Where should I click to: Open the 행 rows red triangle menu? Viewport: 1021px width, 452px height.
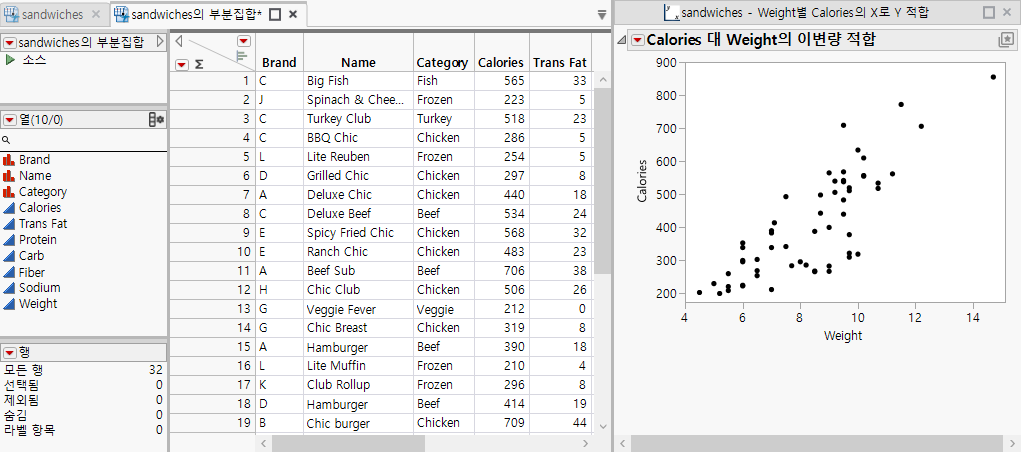pos(10,352)
